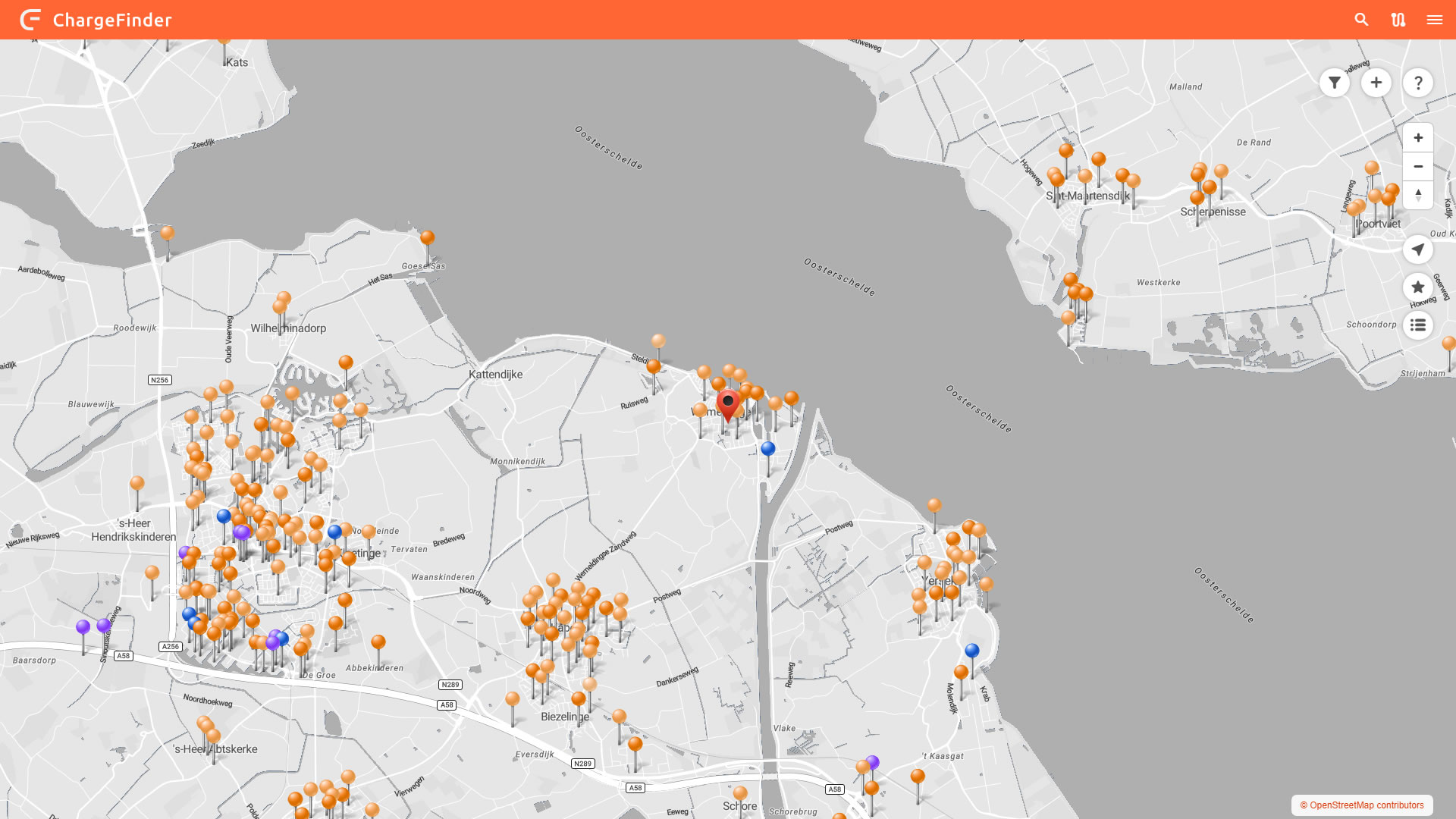Click the blue pin below red marker

(768, 449)
